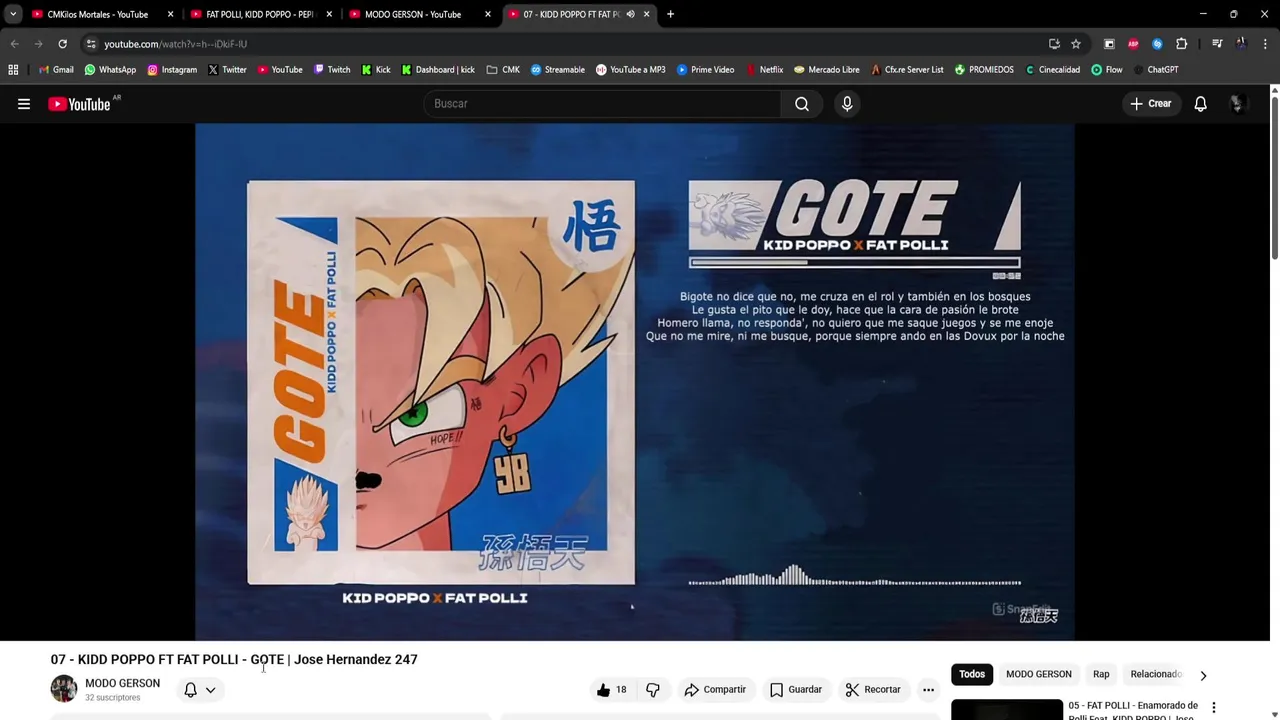This screenshot has width=1280, height=720.
Task: Open the 05 - FAT POLLI video thumbnail
Action: coord(1006,709)
